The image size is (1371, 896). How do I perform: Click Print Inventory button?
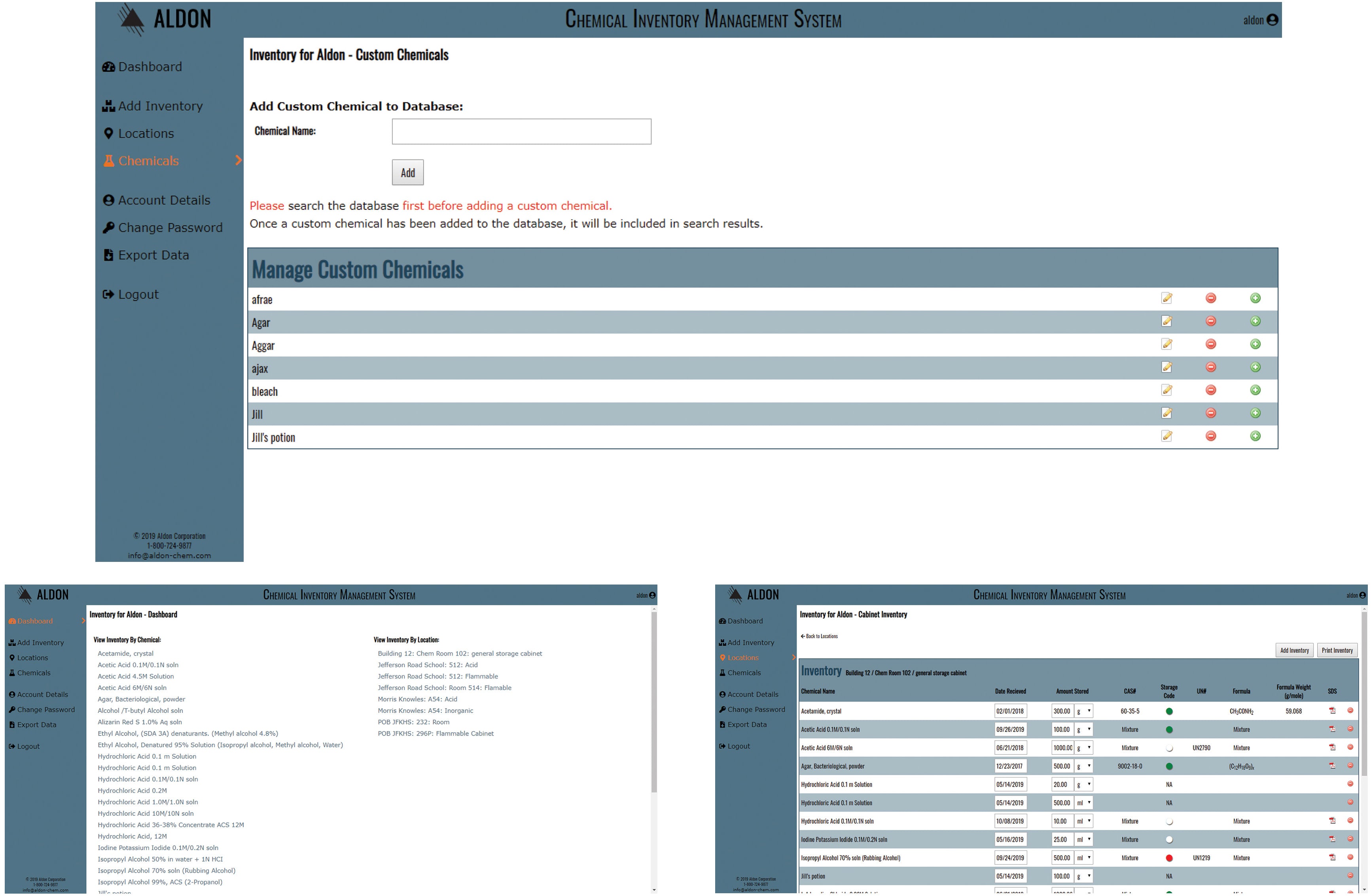(x=1337, y=650)
